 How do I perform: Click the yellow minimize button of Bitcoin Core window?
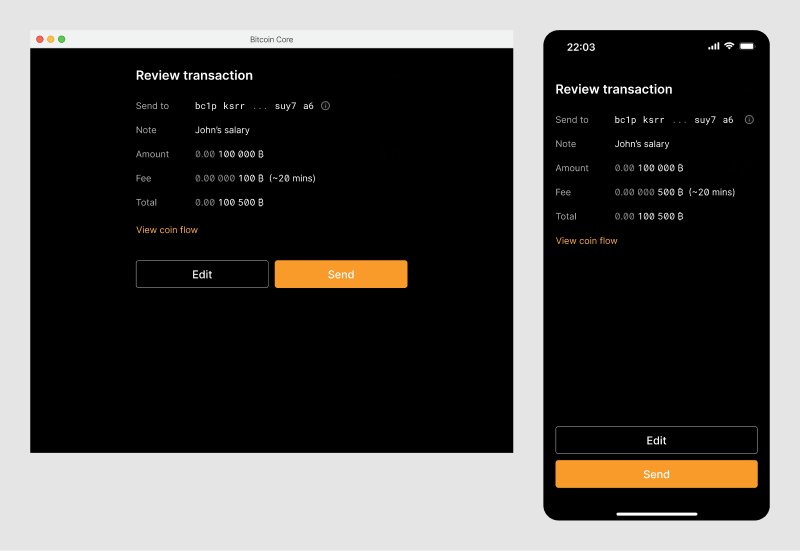[x=51, y=39]
